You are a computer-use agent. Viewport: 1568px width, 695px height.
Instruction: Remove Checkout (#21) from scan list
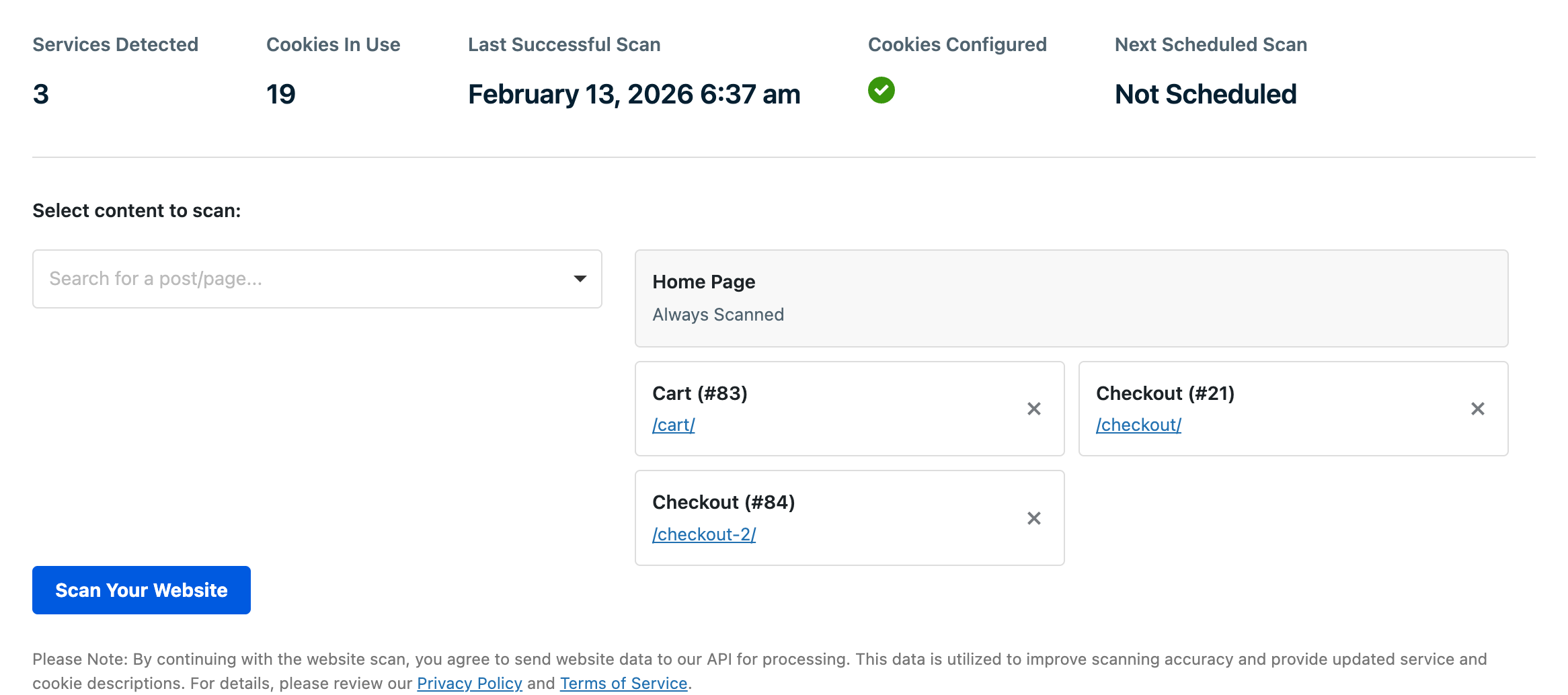pyautogui.click(x=1477, y=409)
